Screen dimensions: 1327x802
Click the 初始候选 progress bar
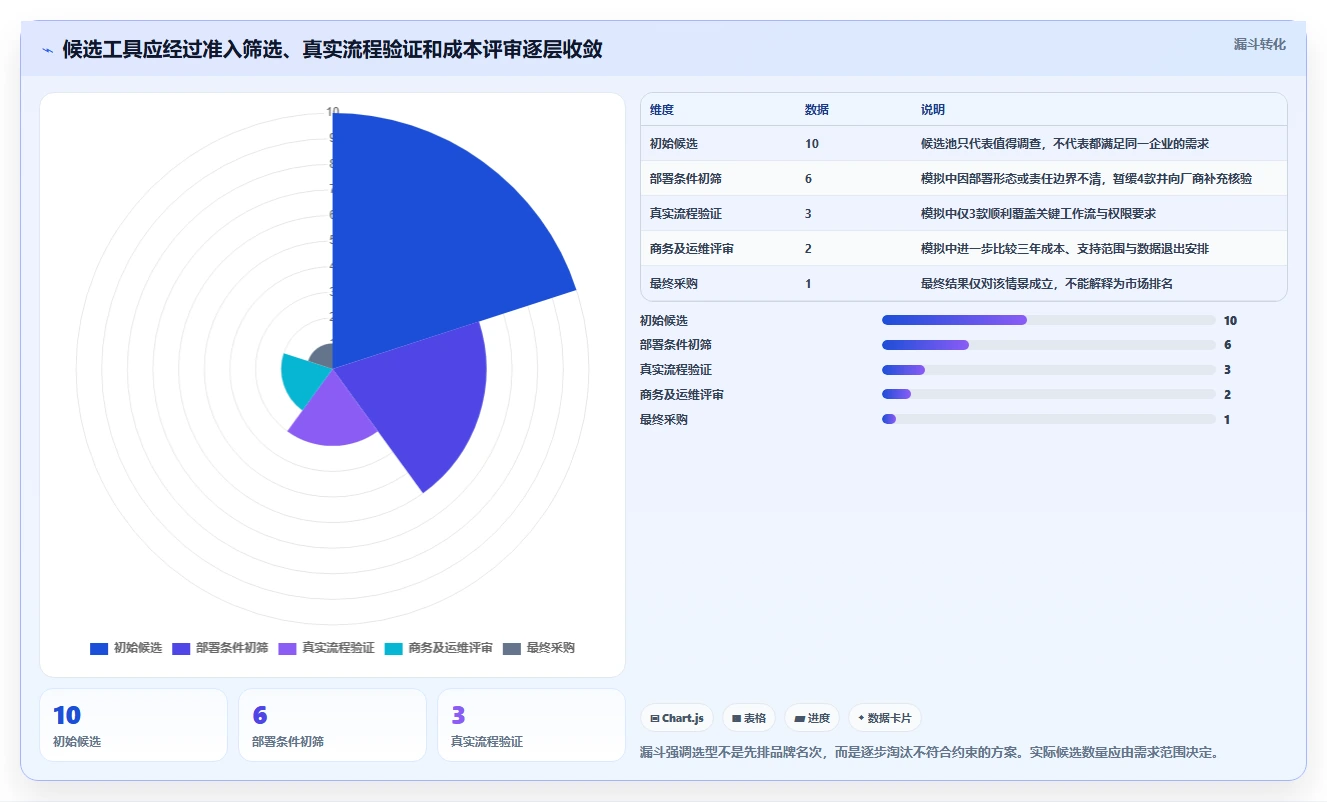(x=1048, y=320)
